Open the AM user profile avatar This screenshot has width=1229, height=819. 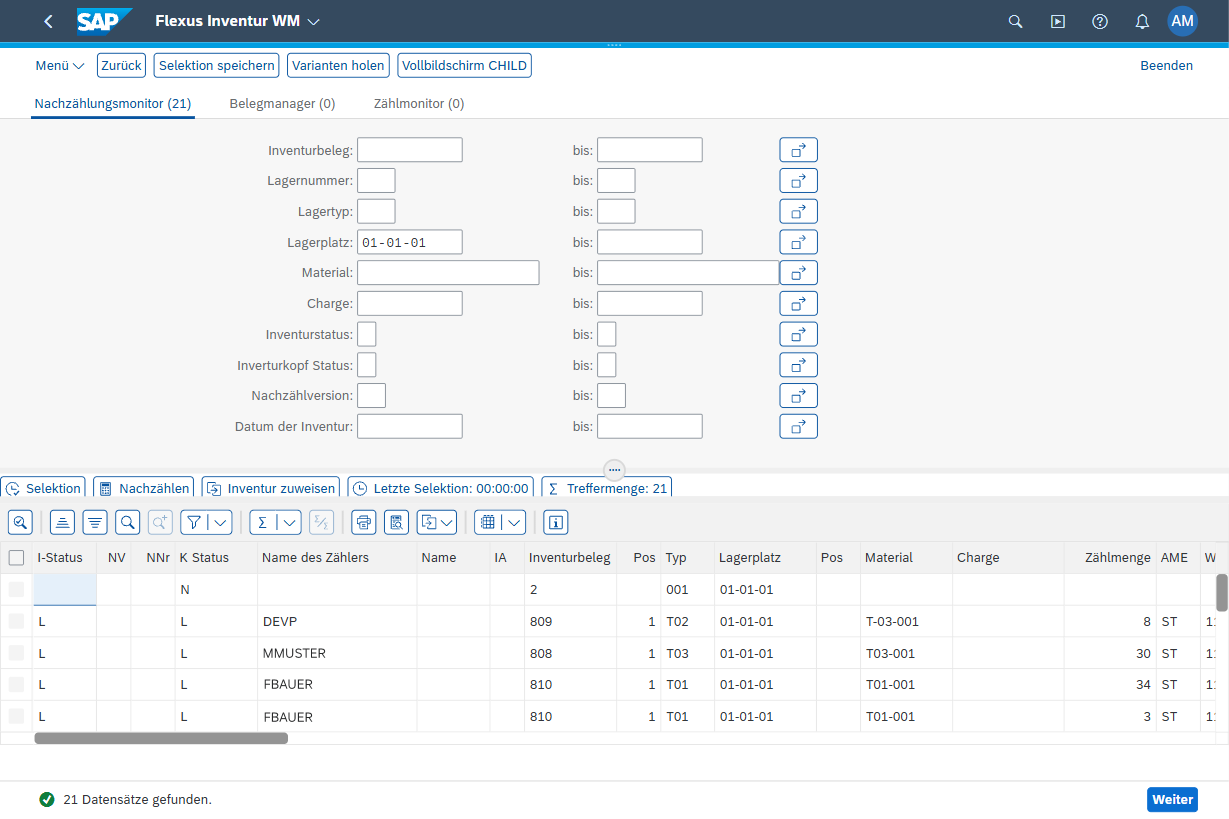click(1182, 21)
